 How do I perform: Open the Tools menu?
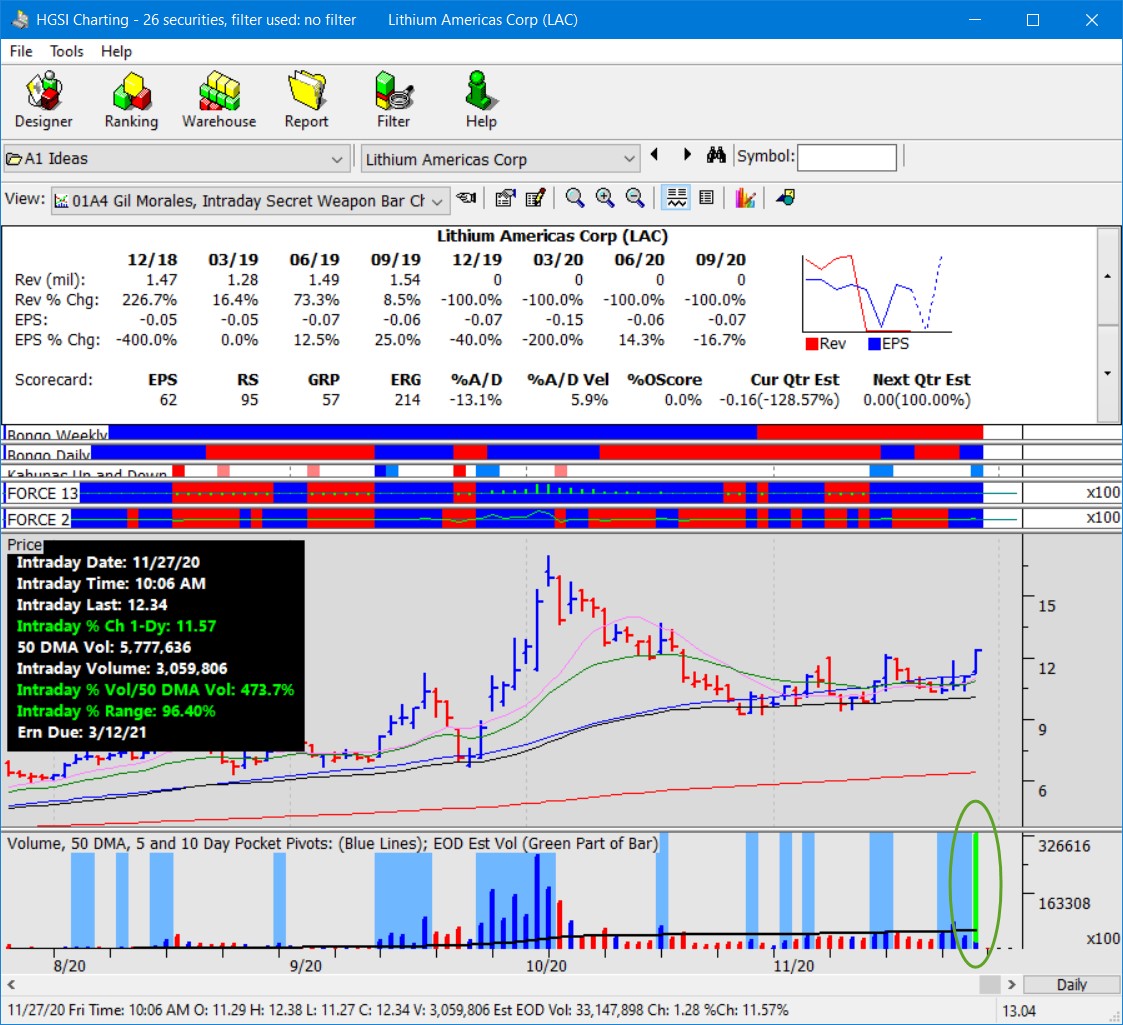point(66,51)
